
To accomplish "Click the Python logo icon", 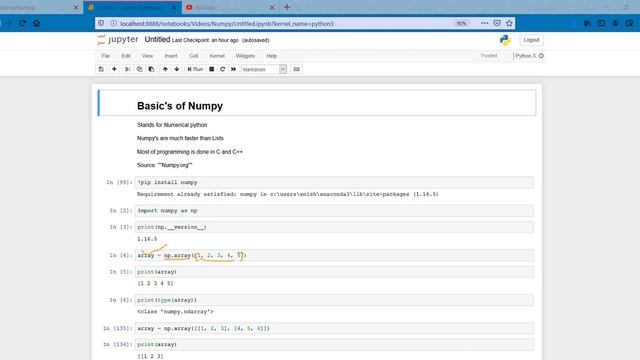I will [505, 40].
